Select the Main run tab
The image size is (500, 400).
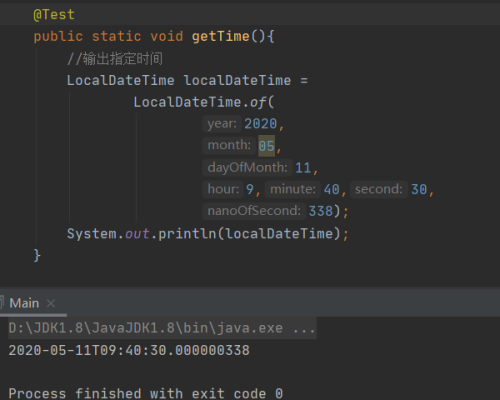[24, 303]
